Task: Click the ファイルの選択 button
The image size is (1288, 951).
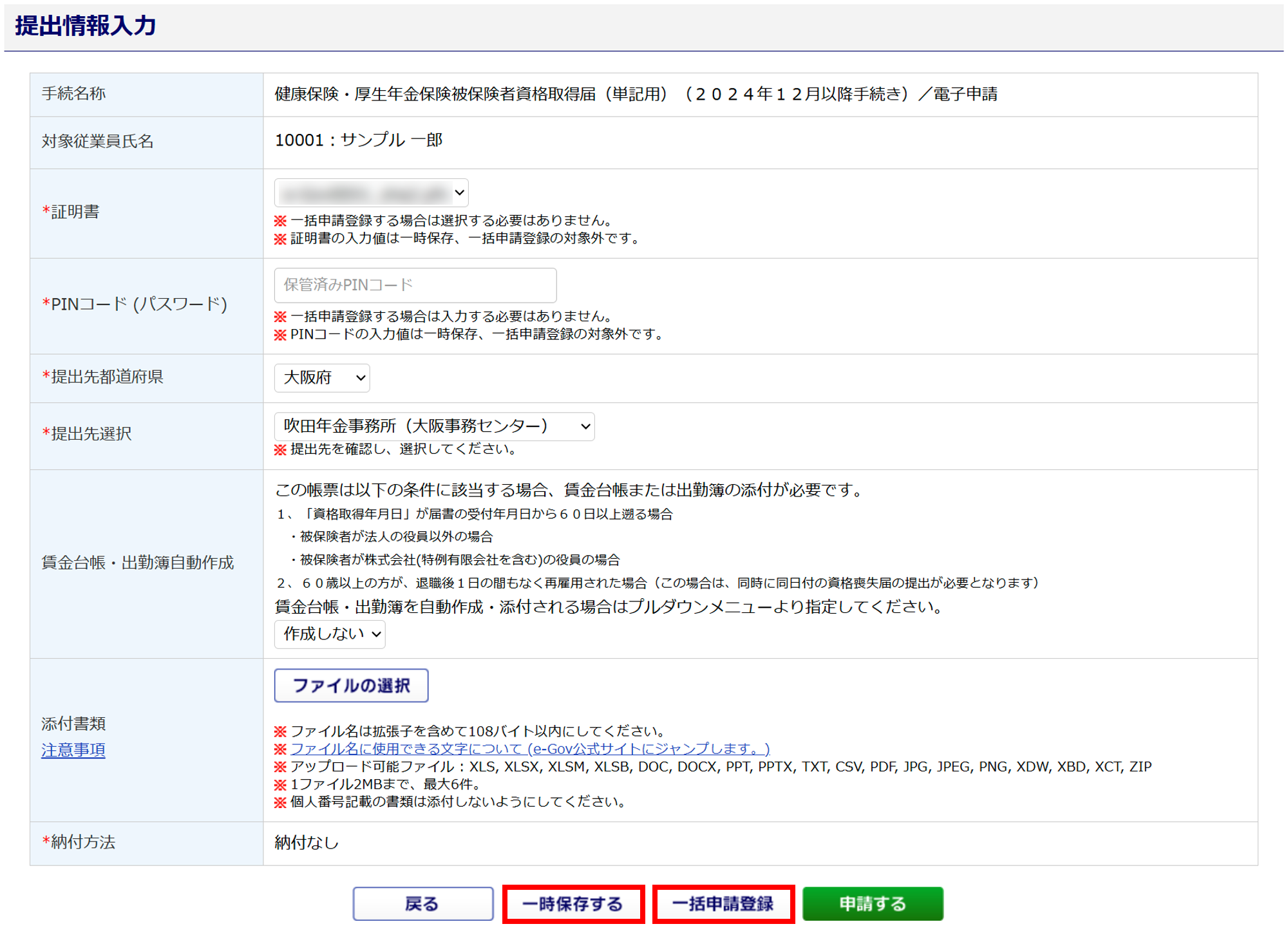Action: pyautogui.click(x=351, y=686)
